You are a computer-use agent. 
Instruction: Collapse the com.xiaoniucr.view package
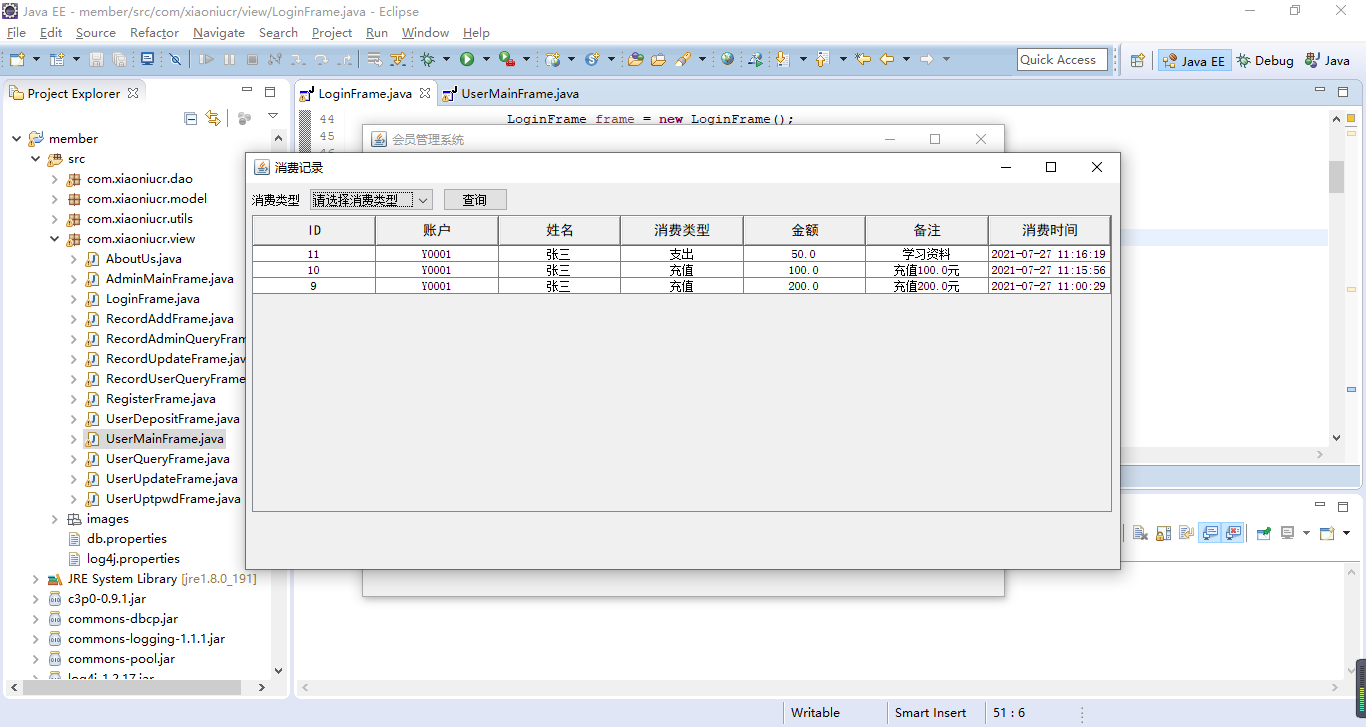55,239
